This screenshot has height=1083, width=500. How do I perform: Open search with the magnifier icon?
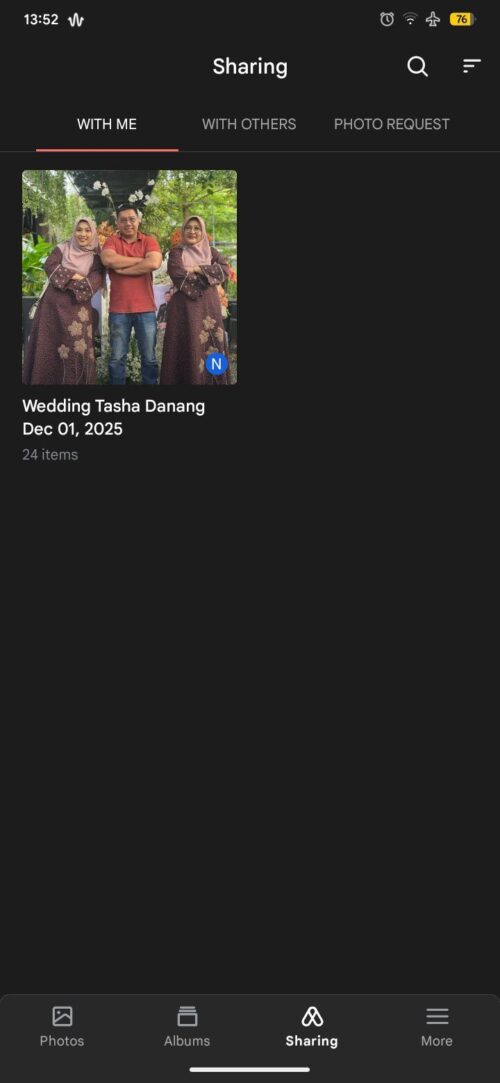click(x=417, y=66)
